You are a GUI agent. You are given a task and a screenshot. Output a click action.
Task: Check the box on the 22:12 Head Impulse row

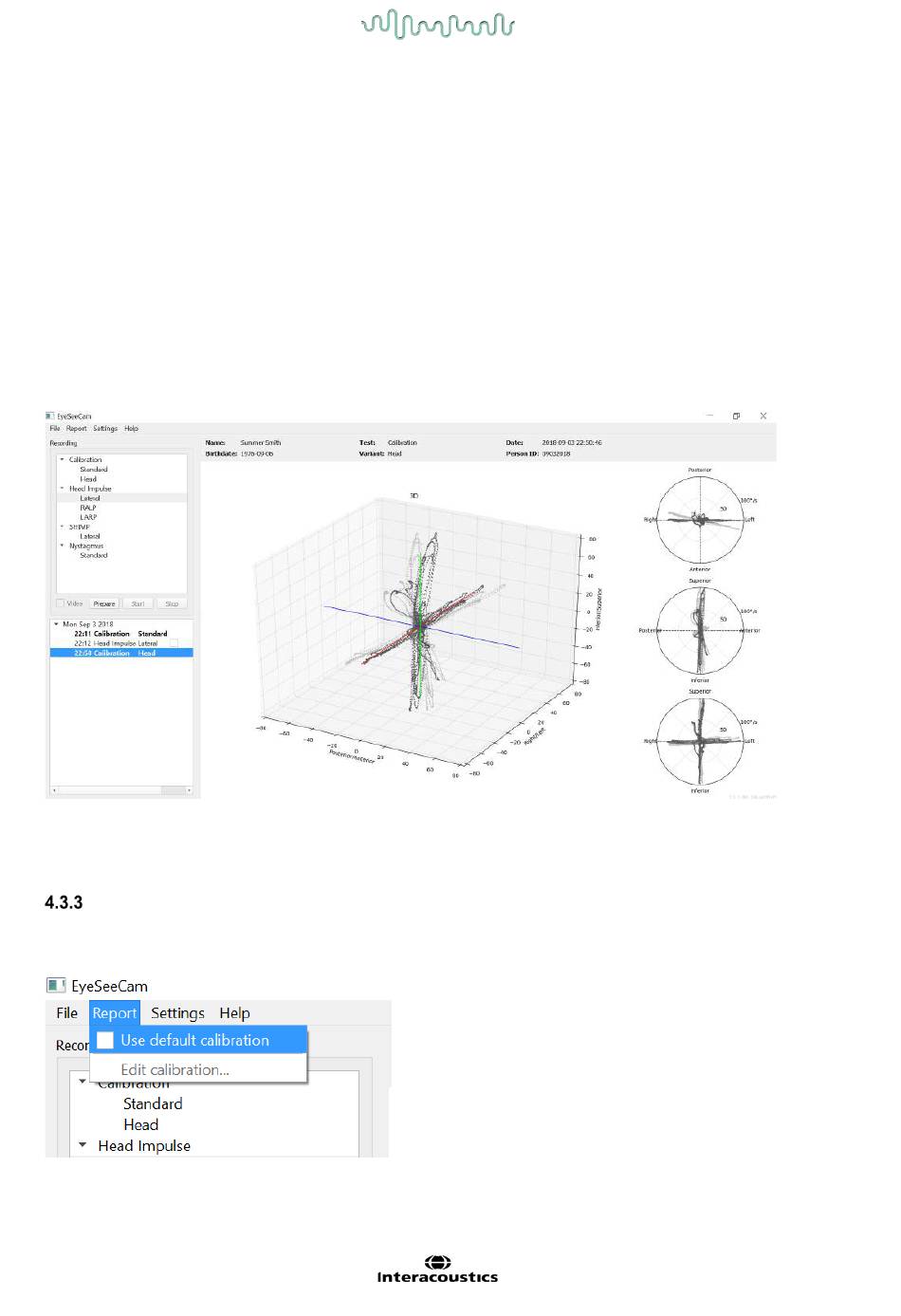(x=174, y=643)
